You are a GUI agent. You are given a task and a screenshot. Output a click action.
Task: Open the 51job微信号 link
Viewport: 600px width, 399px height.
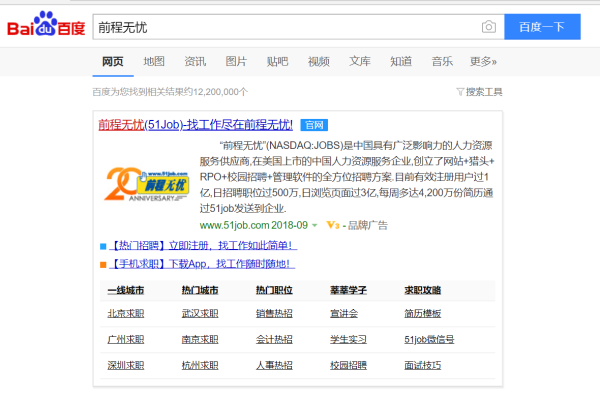click(429, 339)
